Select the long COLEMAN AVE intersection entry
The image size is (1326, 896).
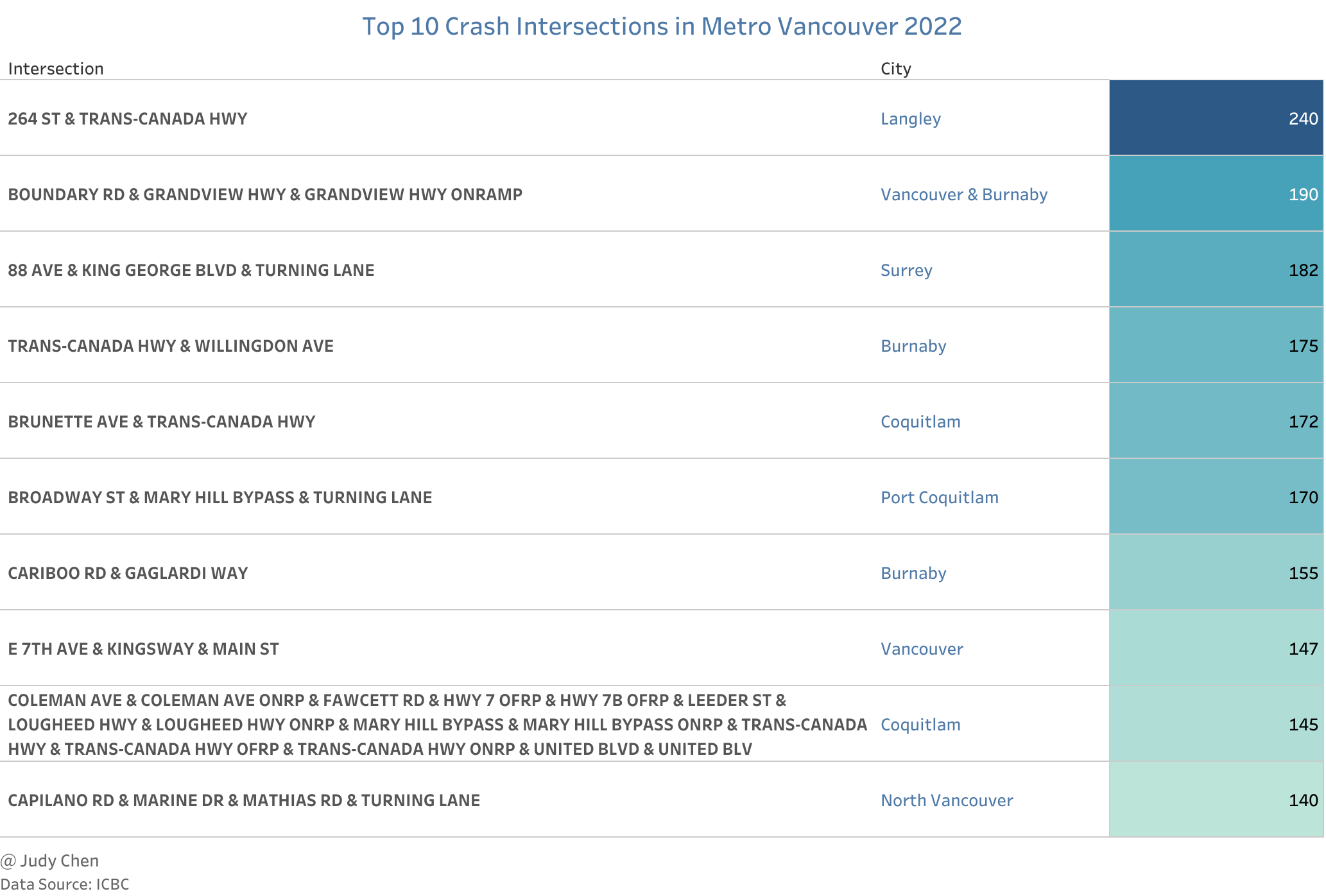(x=436, y=725)
